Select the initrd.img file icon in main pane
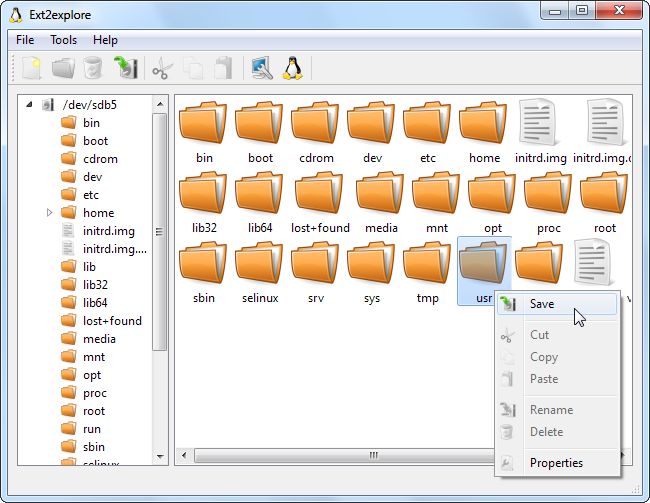 pos(538,122)
